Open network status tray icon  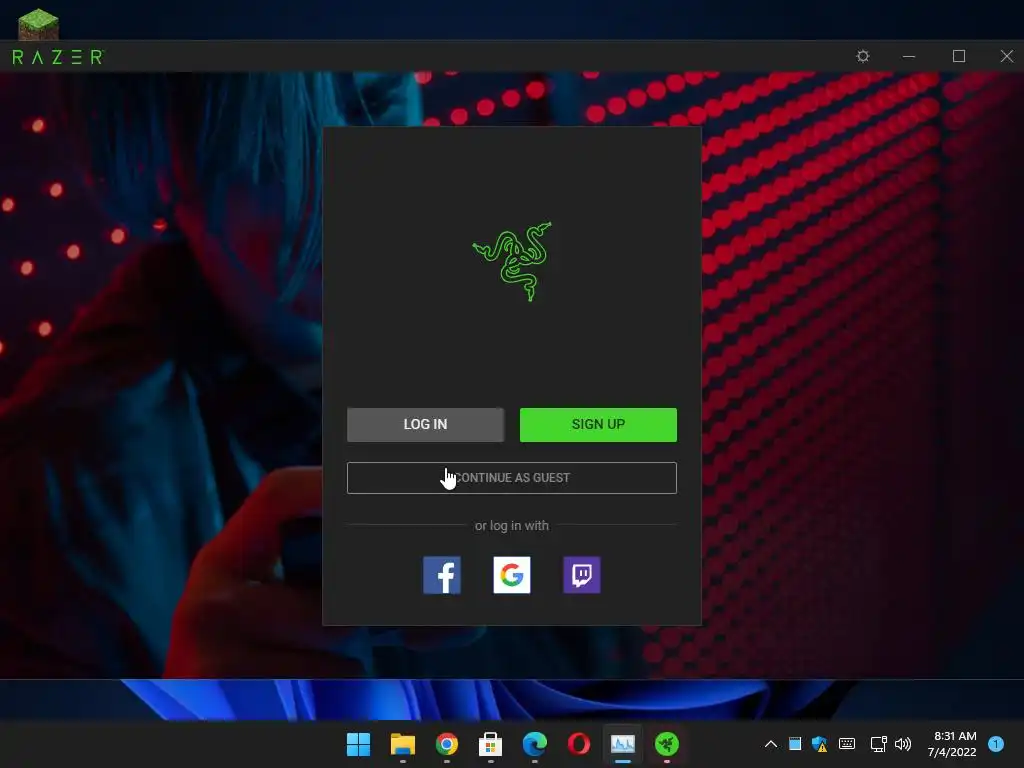[878, 744]
